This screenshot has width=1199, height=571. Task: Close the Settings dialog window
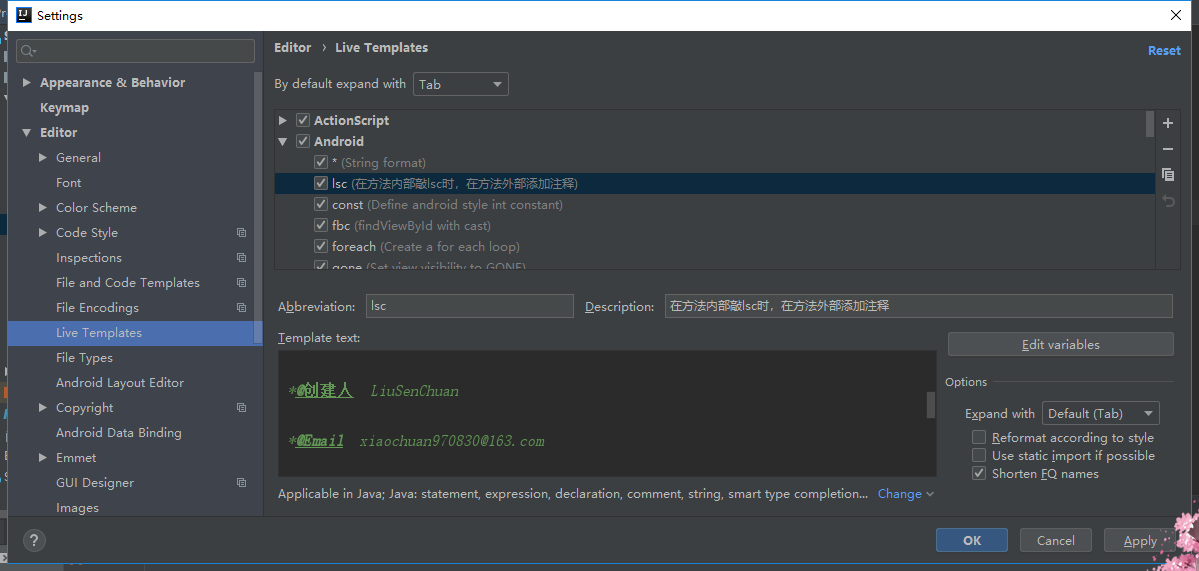[1176, 15]
